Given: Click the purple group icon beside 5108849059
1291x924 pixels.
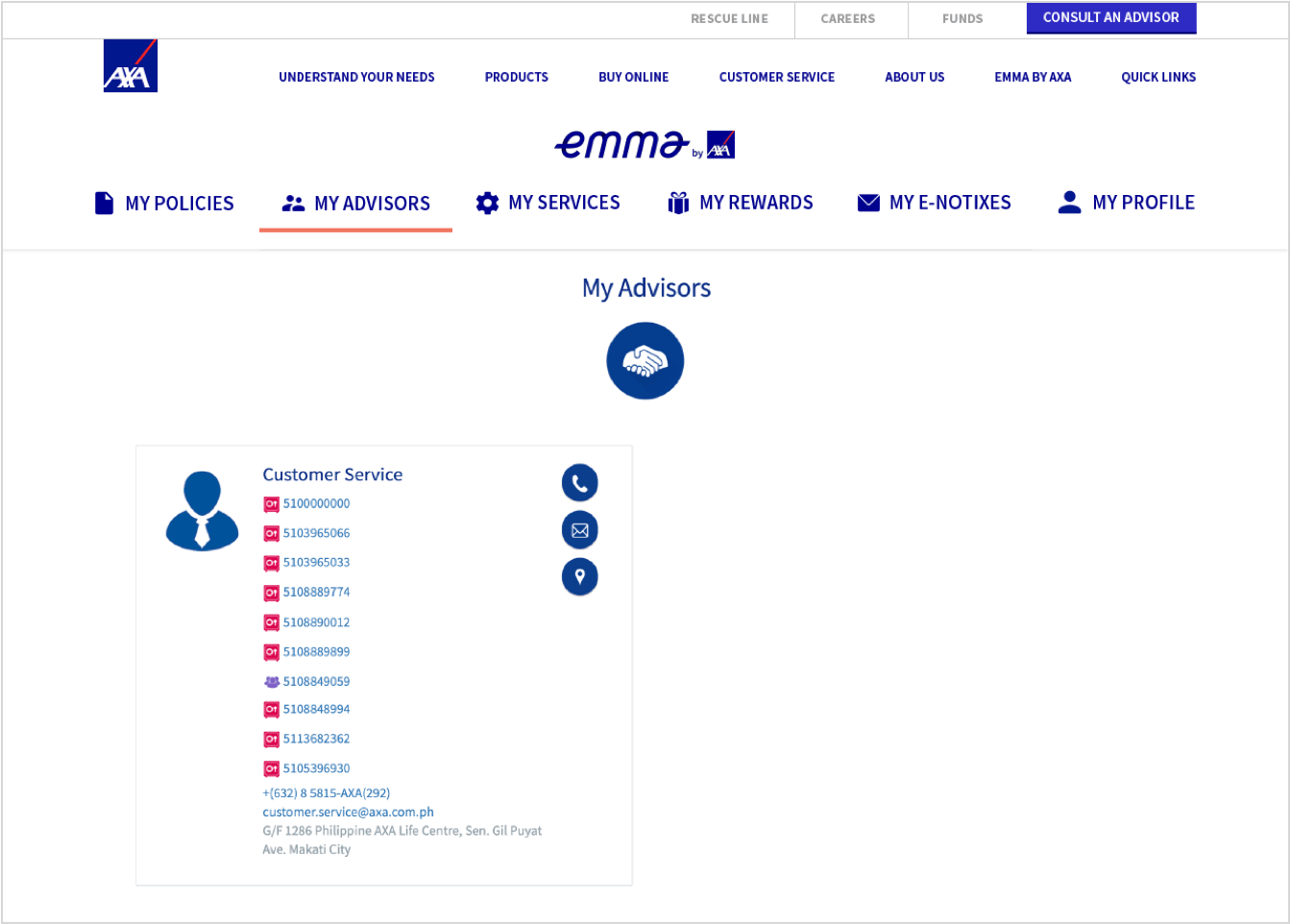Looking at the screenshot, I should 271,682.
